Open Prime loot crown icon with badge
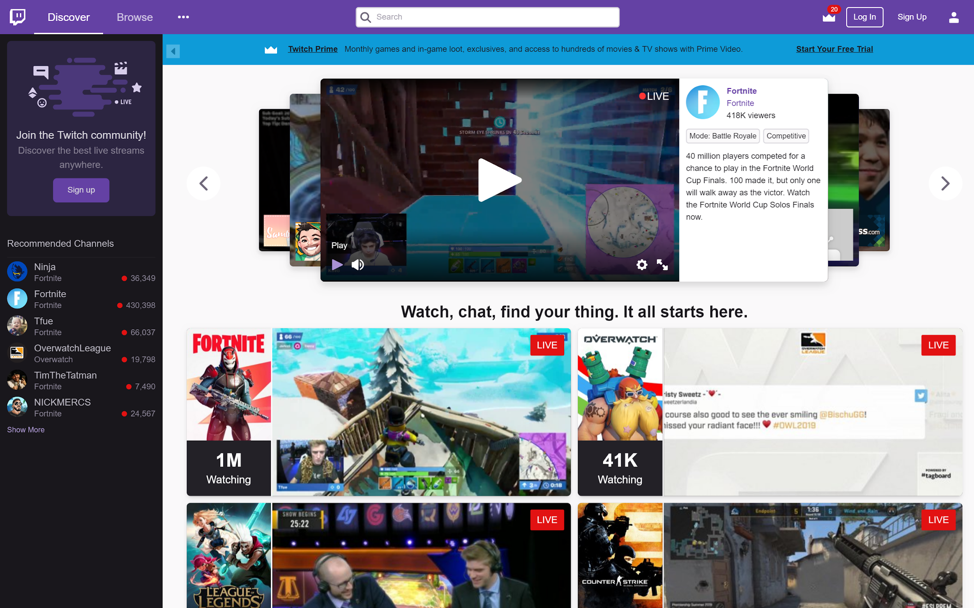 point(829,17)
